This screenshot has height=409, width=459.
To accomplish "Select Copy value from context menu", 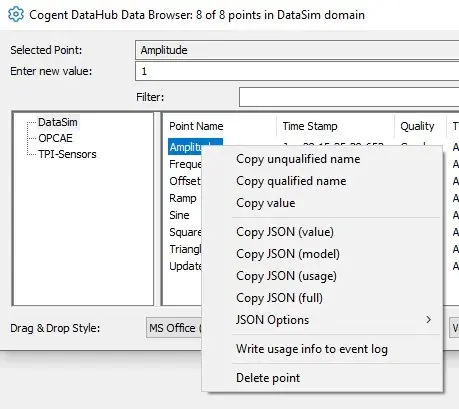I will click(x=266, y=203).
